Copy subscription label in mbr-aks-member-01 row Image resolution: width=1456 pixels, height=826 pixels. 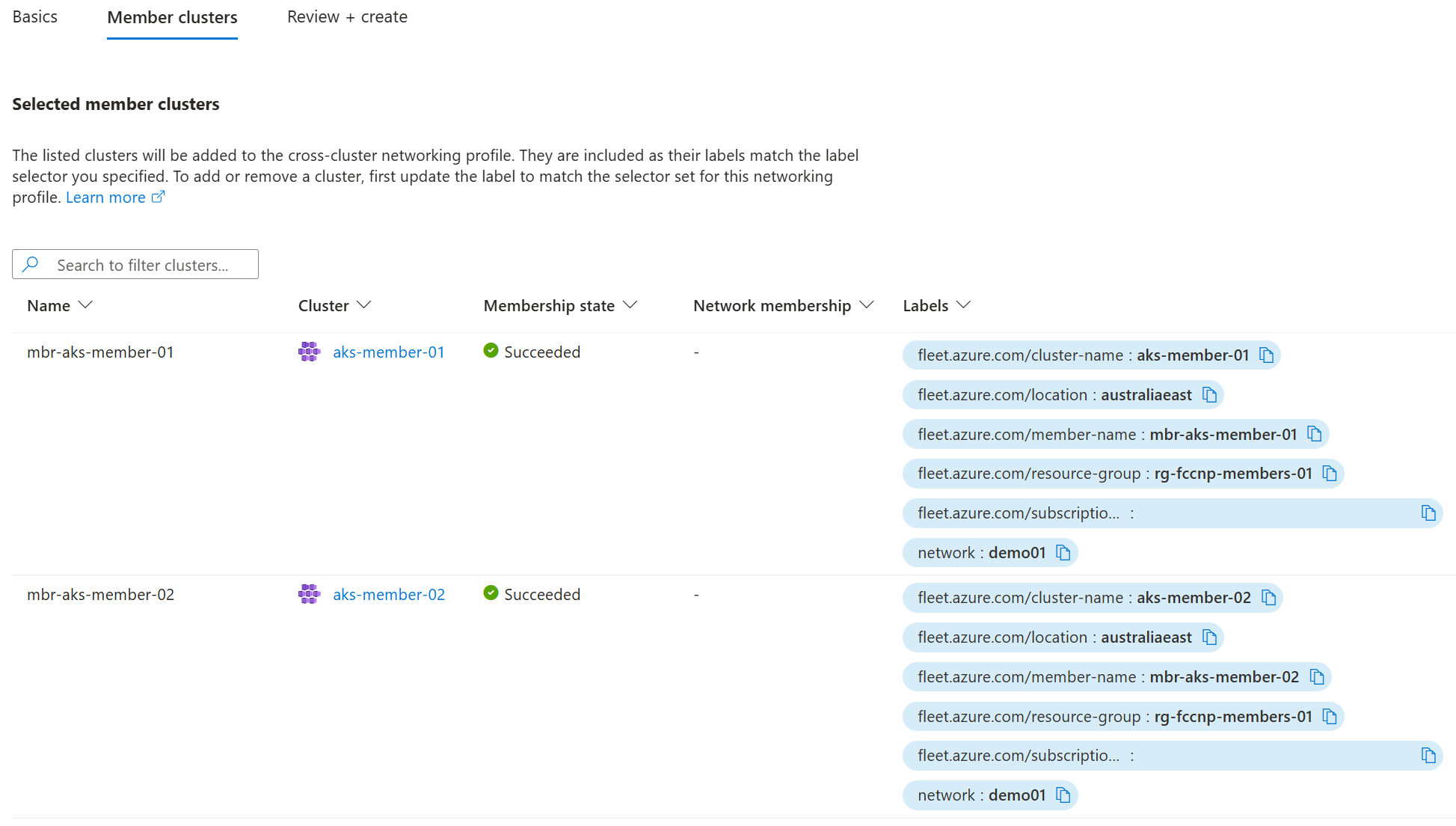click(1428, 513)
